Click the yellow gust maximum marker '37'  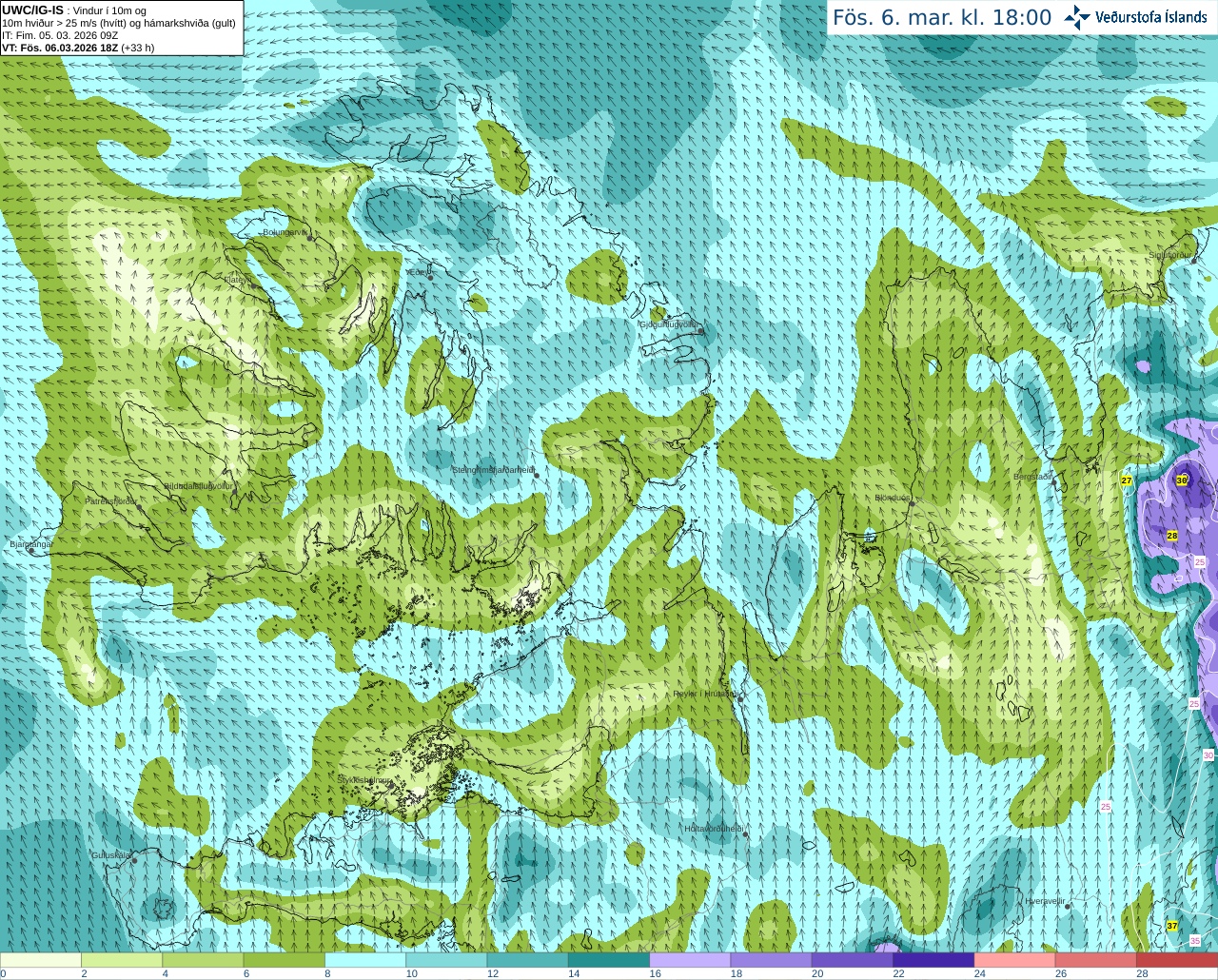click(x=1172, y=926)
